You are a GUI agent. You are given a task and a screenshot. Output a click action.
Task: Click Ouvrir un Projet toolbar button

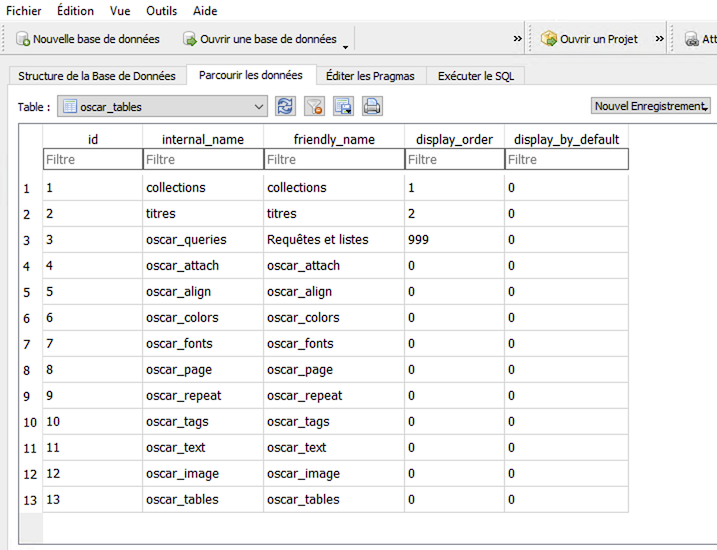(x=589, y=39)
